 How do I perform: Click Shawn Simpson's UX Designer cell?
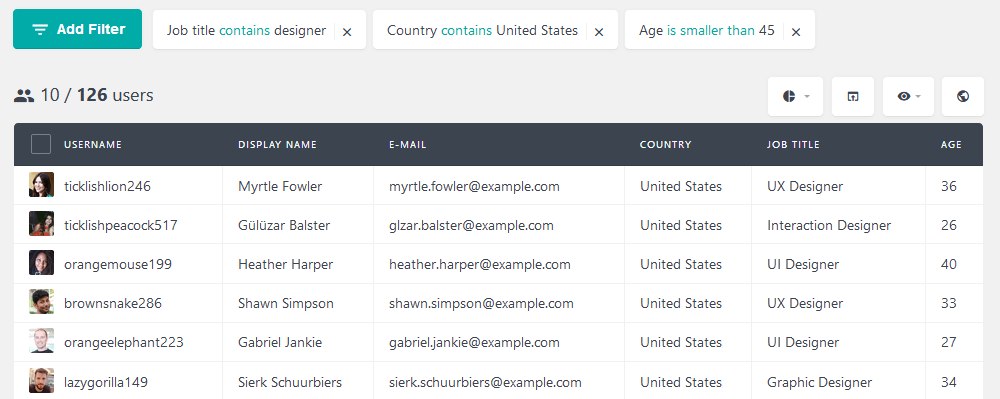[805, 303]
